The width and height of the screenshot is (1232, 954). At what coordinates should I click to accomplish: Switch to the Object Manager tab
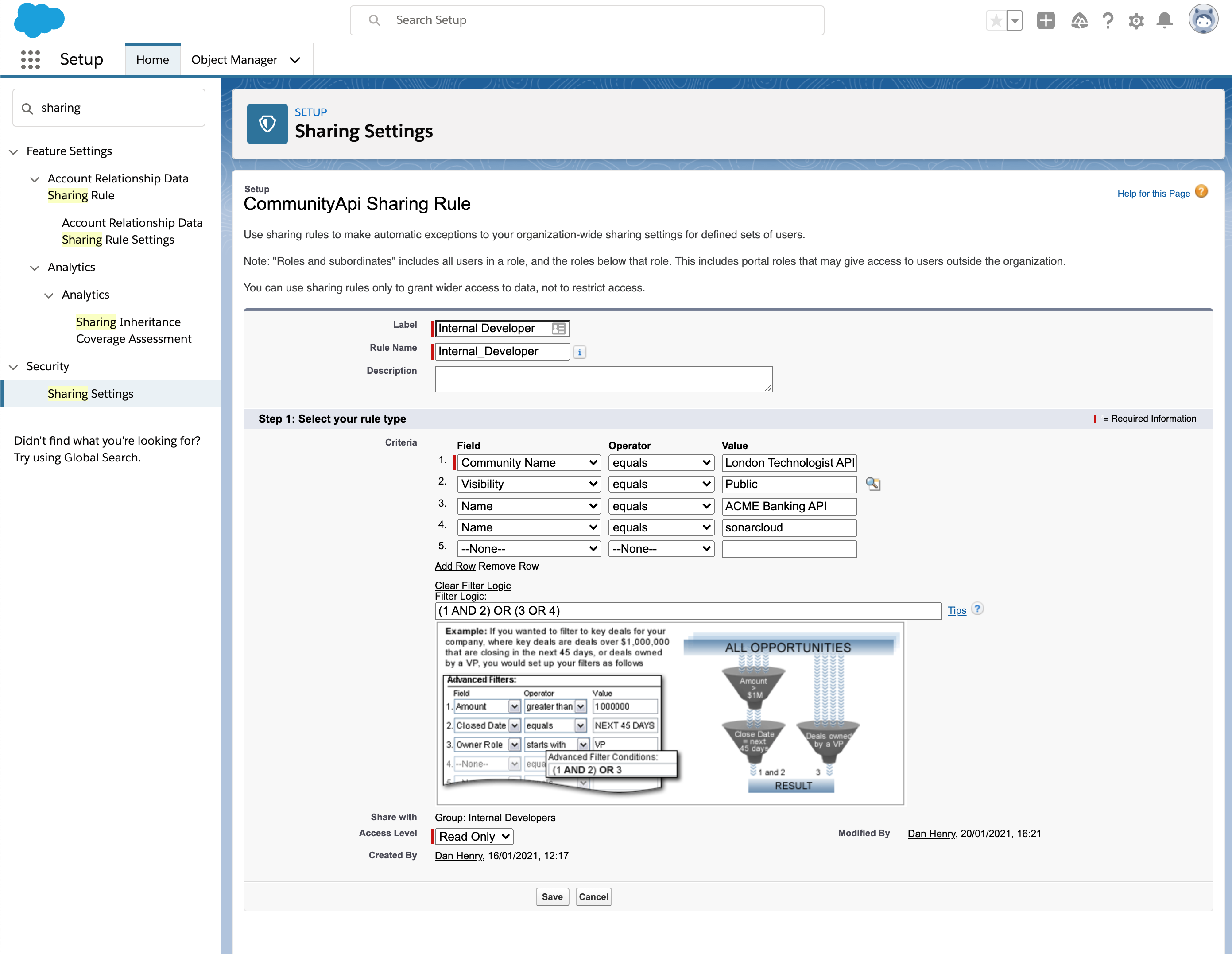point(234,60)
